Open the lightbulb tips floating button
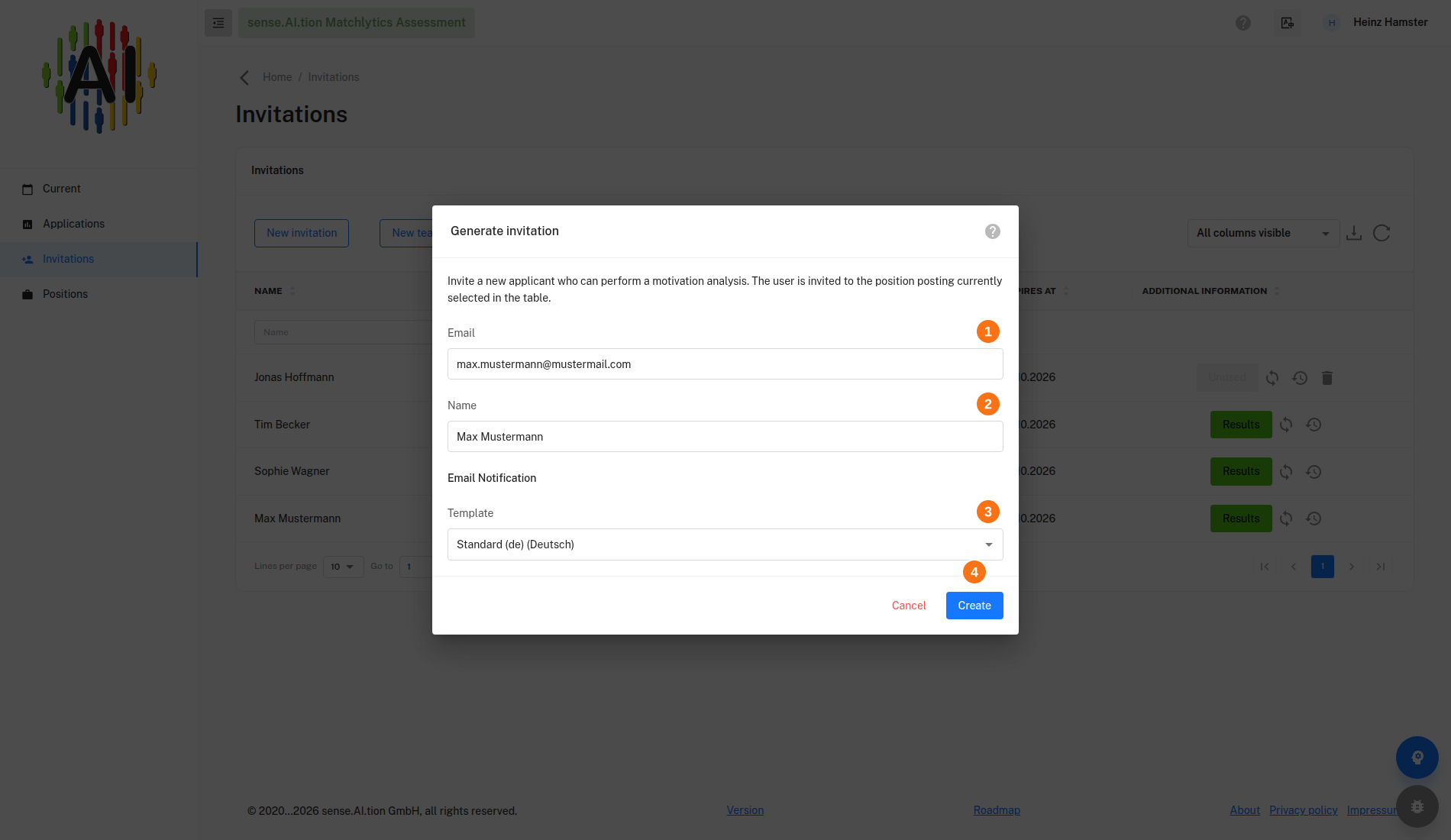 coord(1417,758)
